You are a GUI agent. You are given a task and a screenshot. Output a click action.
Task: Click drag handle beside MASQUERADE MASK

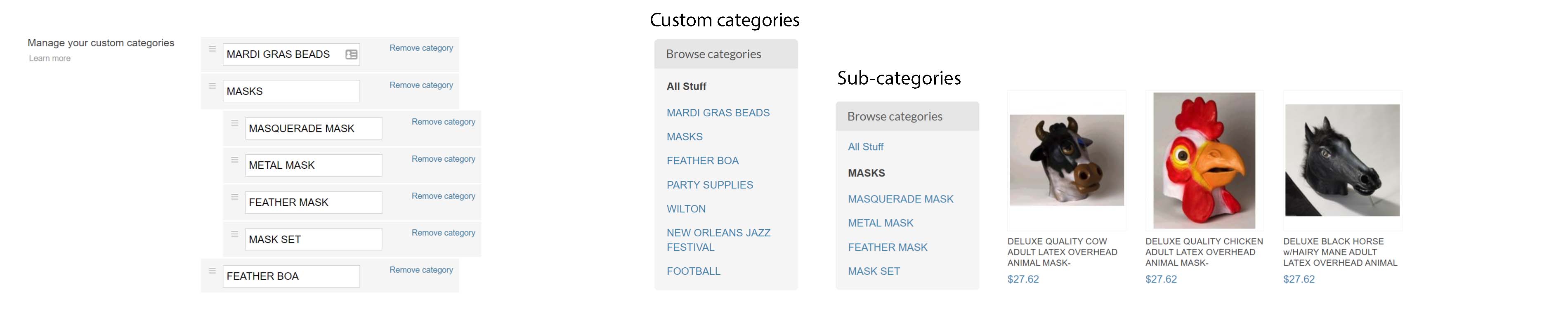coord(234,123)
